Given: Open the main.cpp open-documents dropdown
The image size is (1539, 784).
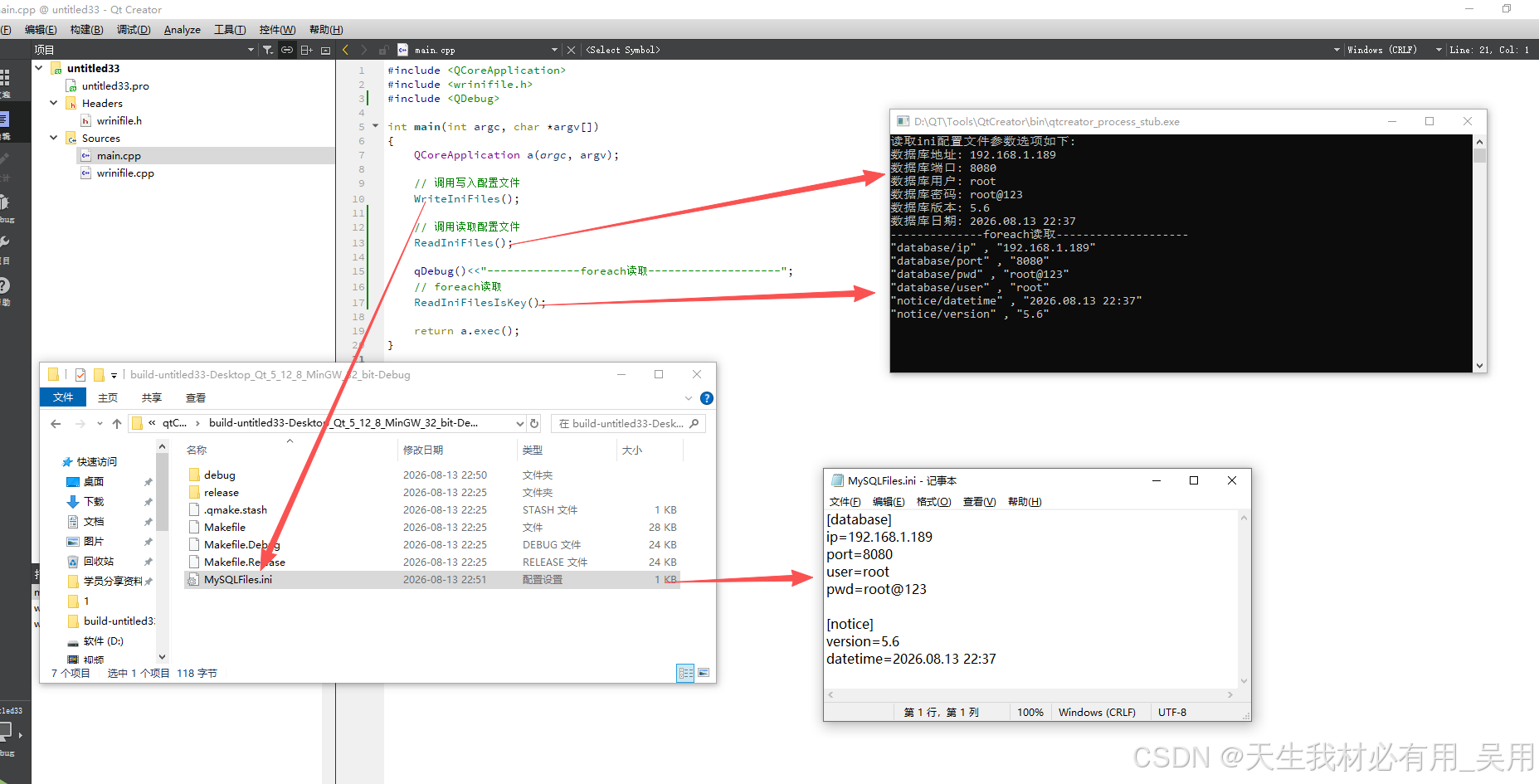Looking at the screenshot, I should point(554,50).
